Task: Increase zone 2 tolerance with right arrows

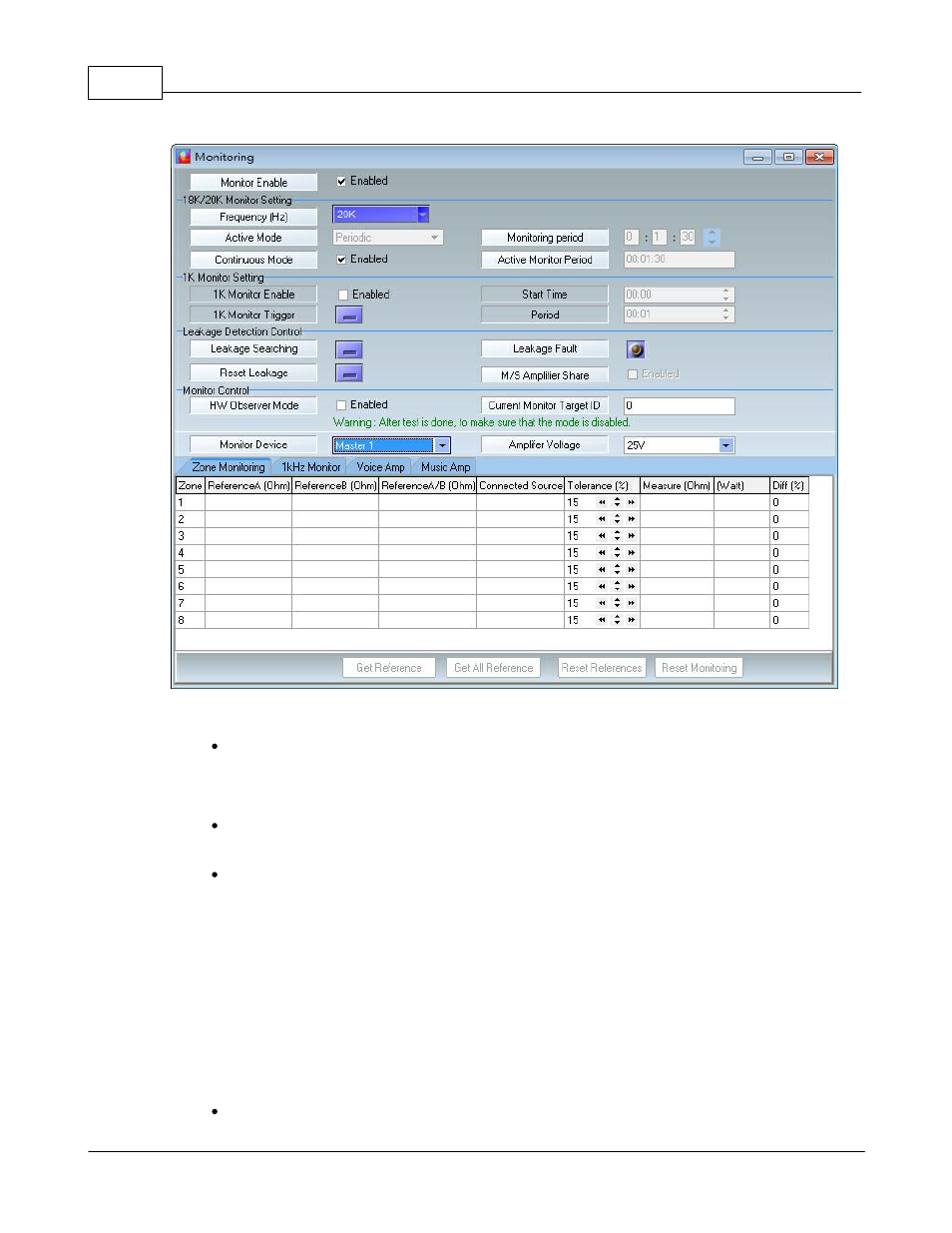Action: (632, 519)
